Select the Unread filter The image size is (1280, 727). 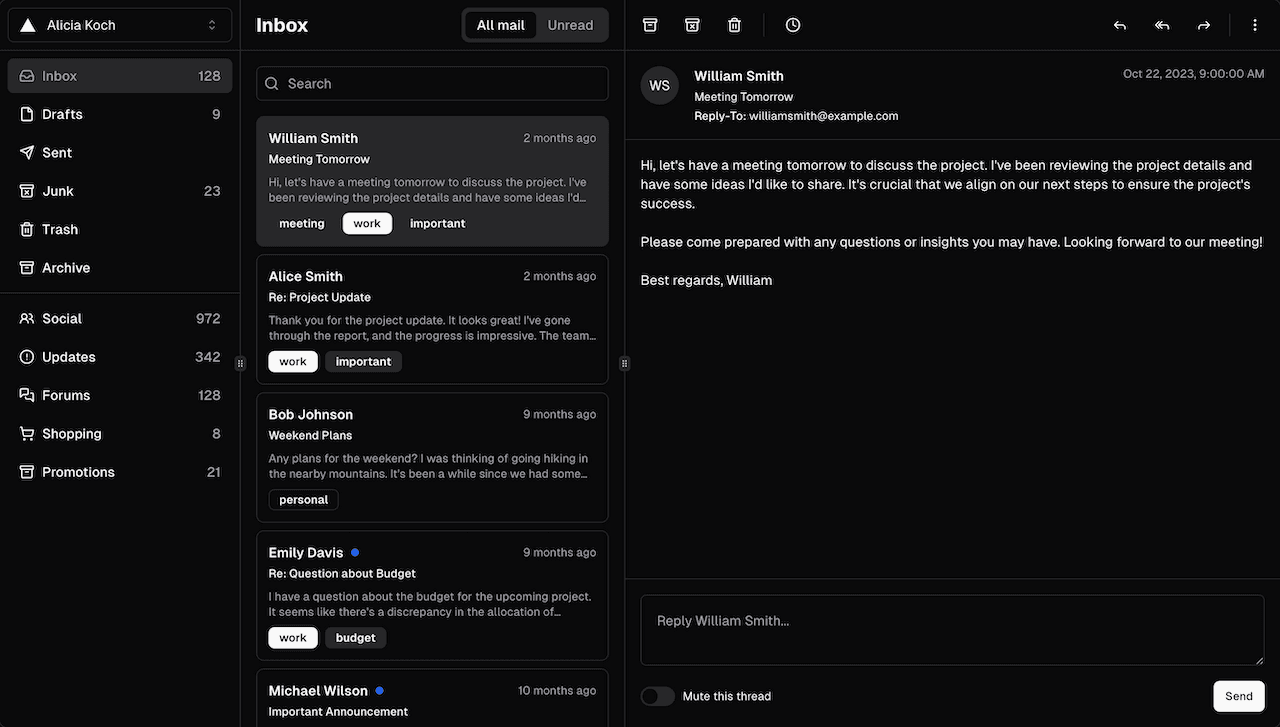click(570, 24)
